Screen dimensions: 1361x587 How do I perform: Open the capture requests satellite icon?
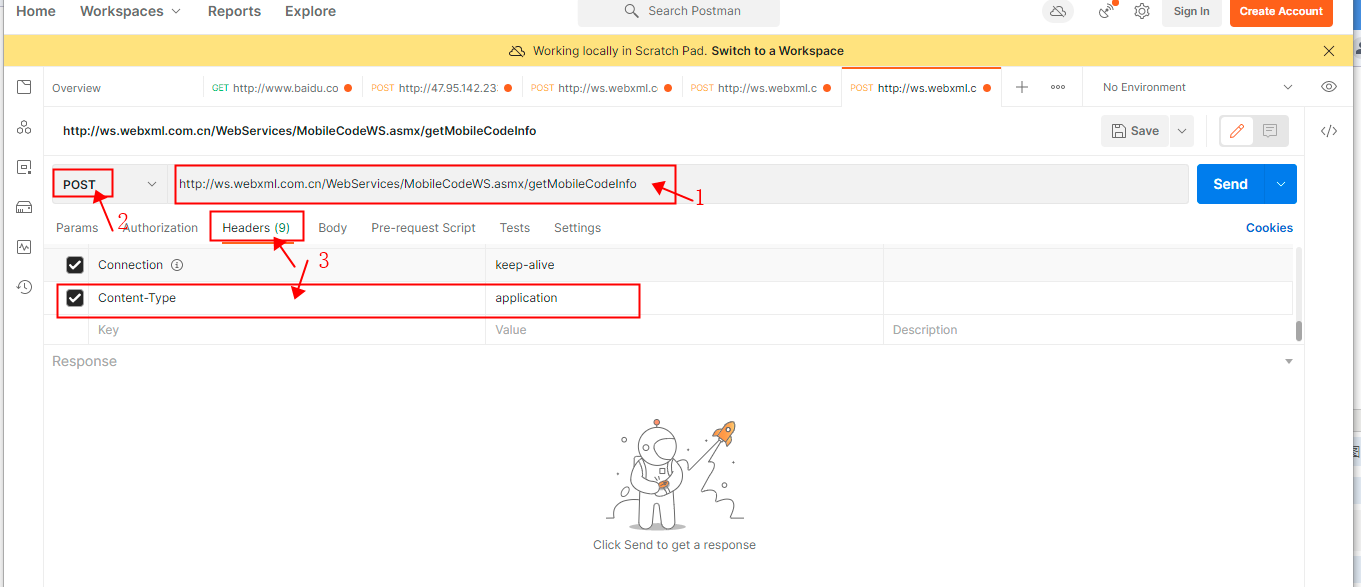[1106, 11]
